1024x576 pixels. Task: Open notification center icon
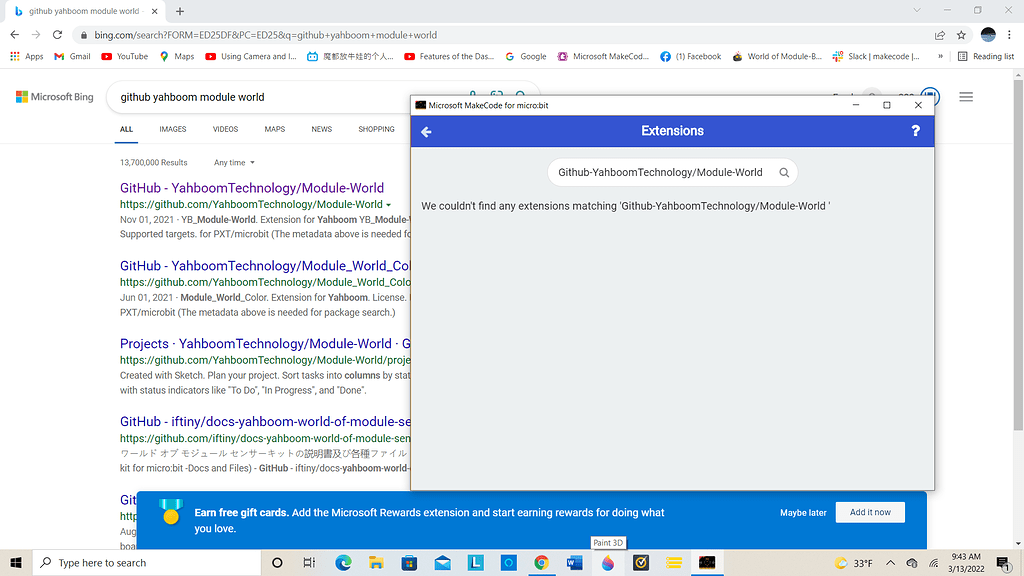1003,563
